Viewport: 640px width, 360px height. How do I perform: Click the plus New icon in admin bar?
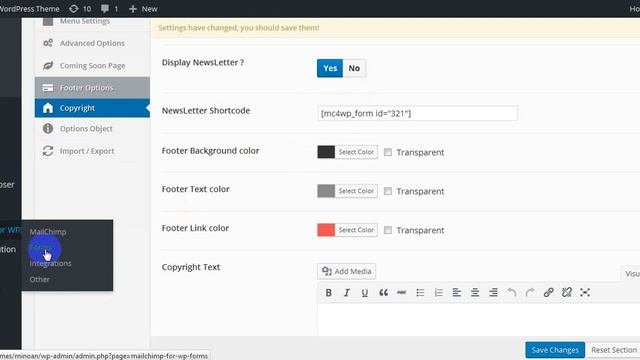tap(133, 9)
